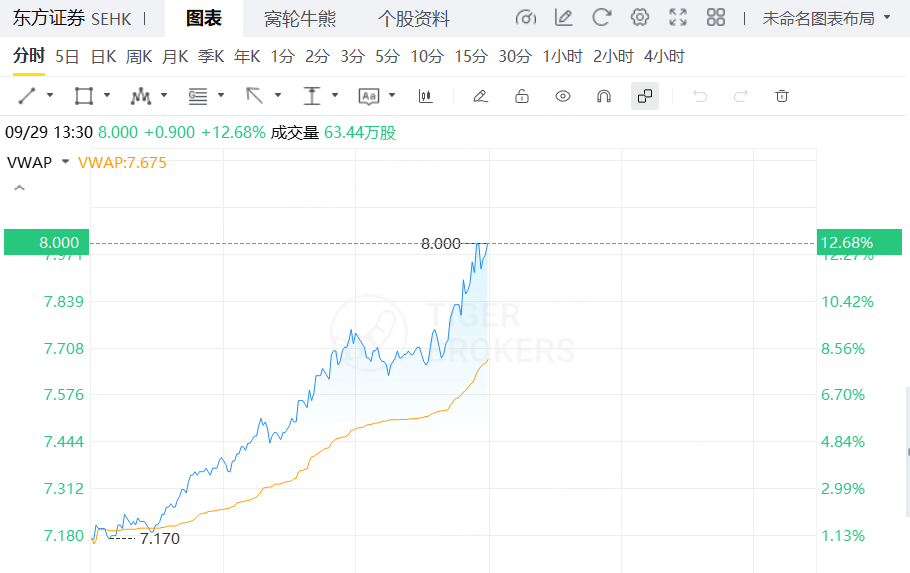Collapse indicator legend with up chevron
Screen dimensions: 910x573
pos(19,188)
